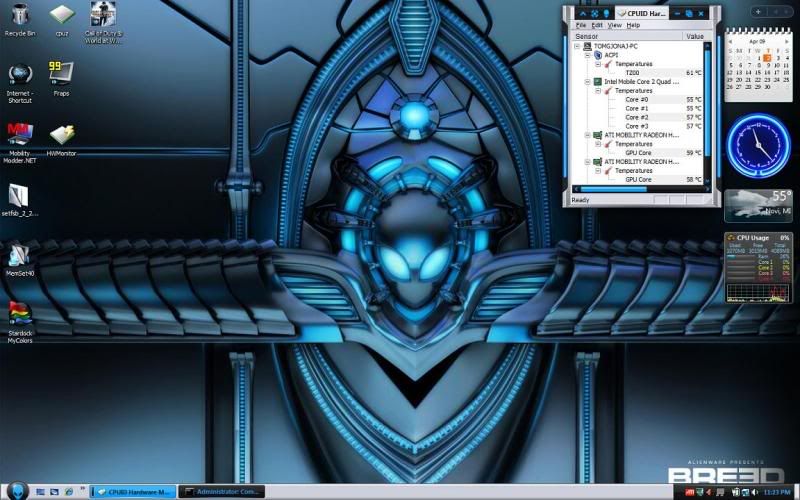Select the Core #2 row
The width and height of the screenshot is (800, 500).
coord(663,117)
